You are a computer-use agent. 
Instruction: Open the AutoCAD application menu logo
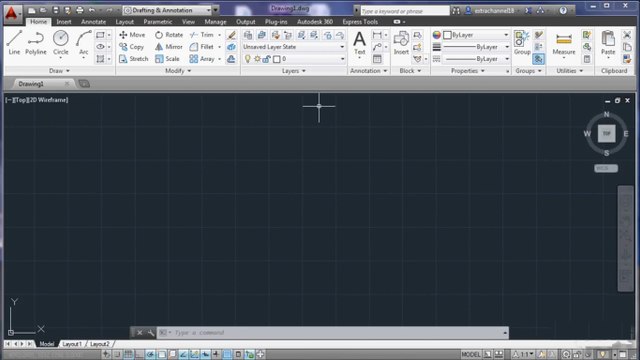click(x=11, y=13)
